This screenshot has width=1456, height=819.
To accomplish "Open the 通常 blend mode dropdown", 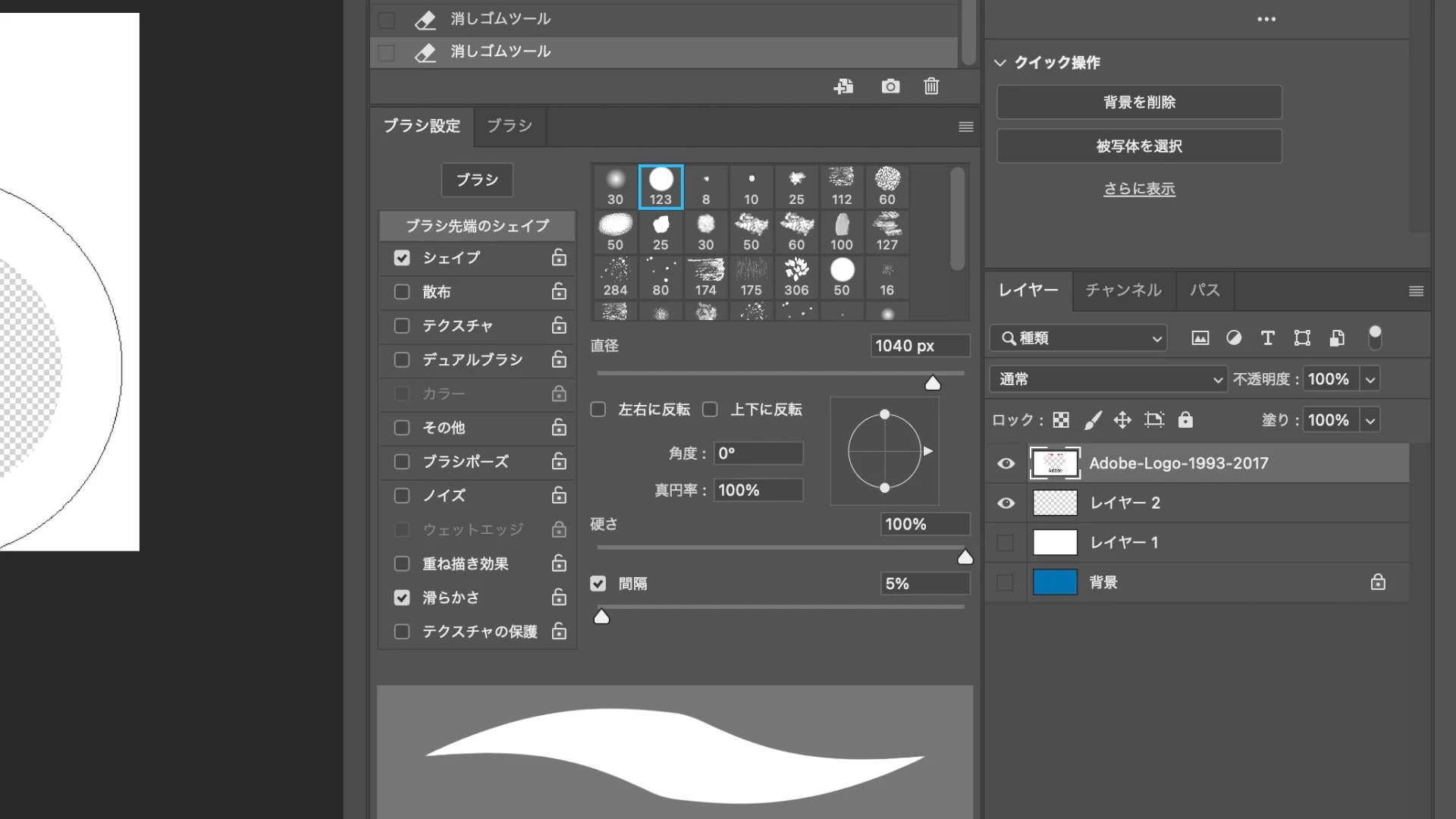I will [1108, 379].
